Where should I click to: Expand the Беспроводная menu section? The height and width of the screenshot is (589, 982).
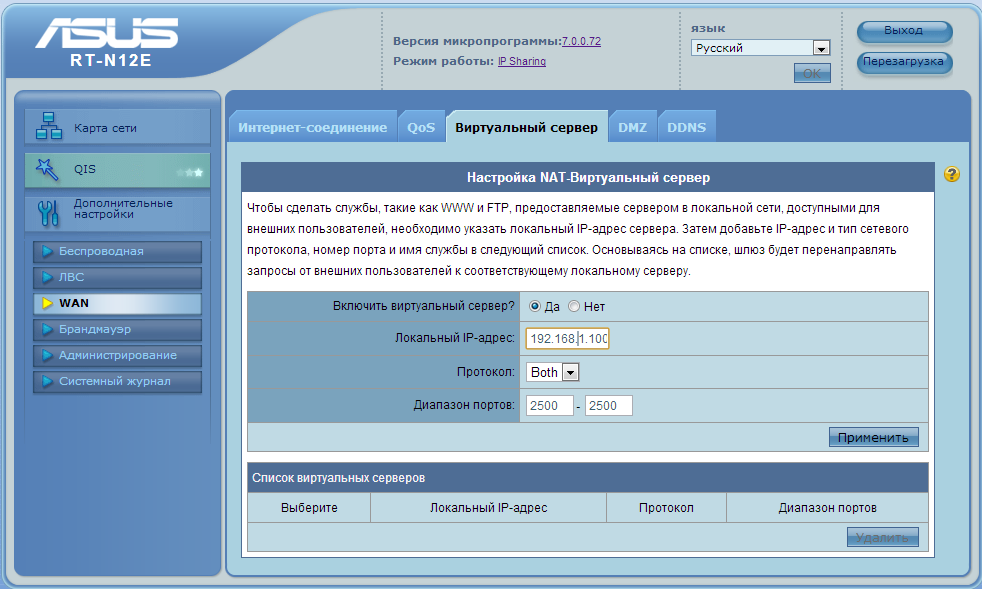click(117, 251)
